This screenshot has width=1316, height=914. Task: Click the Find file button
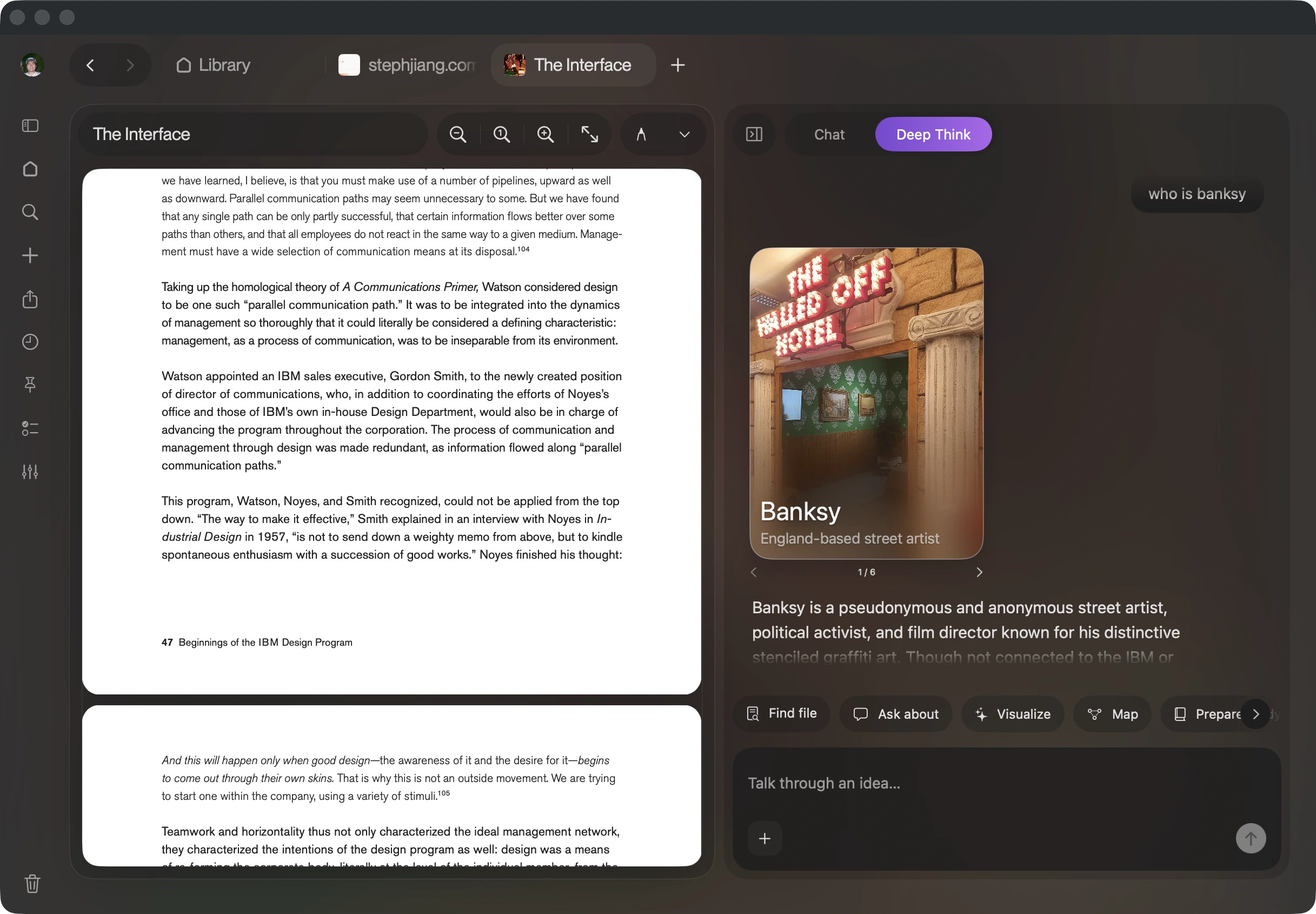(x=782, y=713)
